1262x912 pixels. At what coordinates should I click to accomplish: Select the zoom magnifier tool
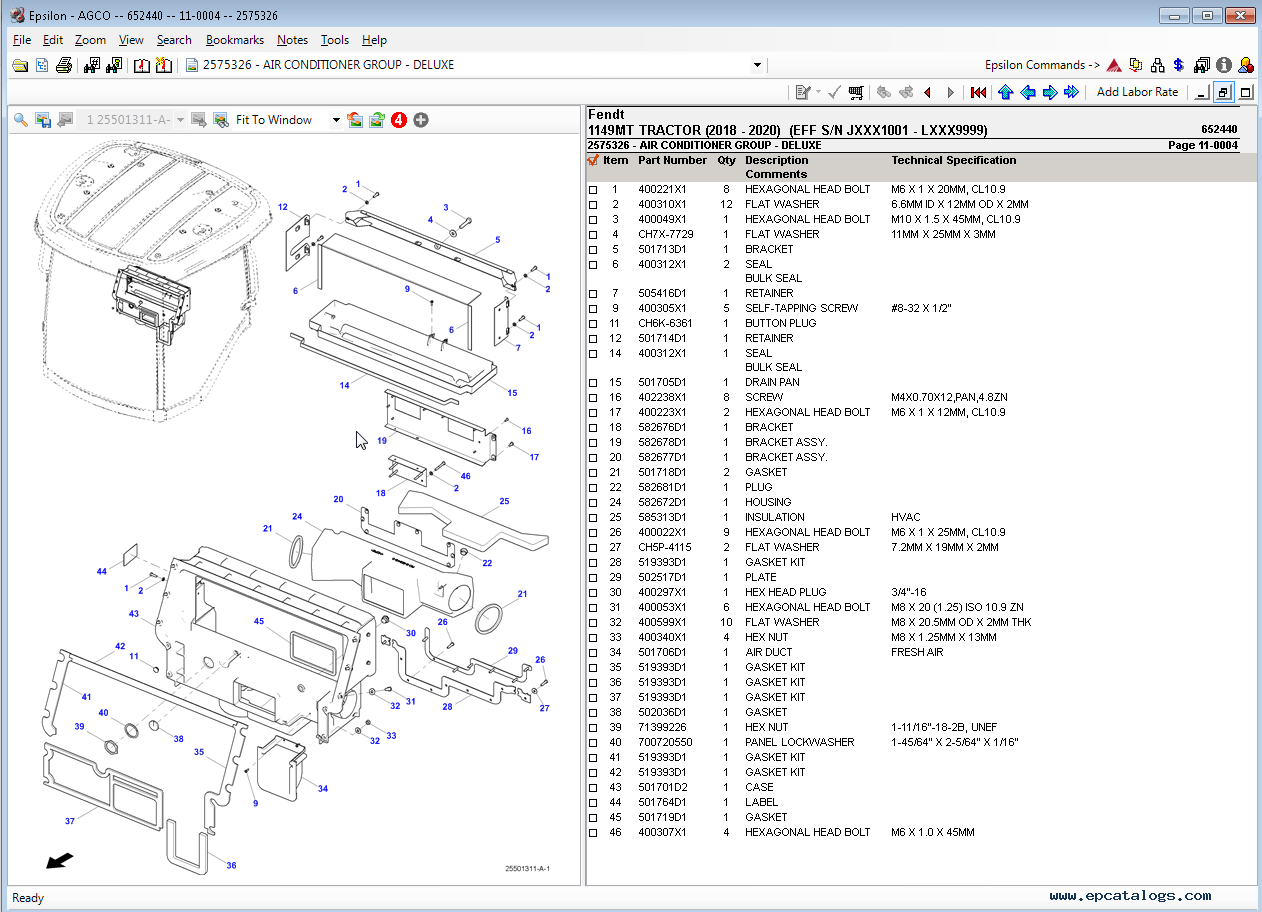coord(20,119)
